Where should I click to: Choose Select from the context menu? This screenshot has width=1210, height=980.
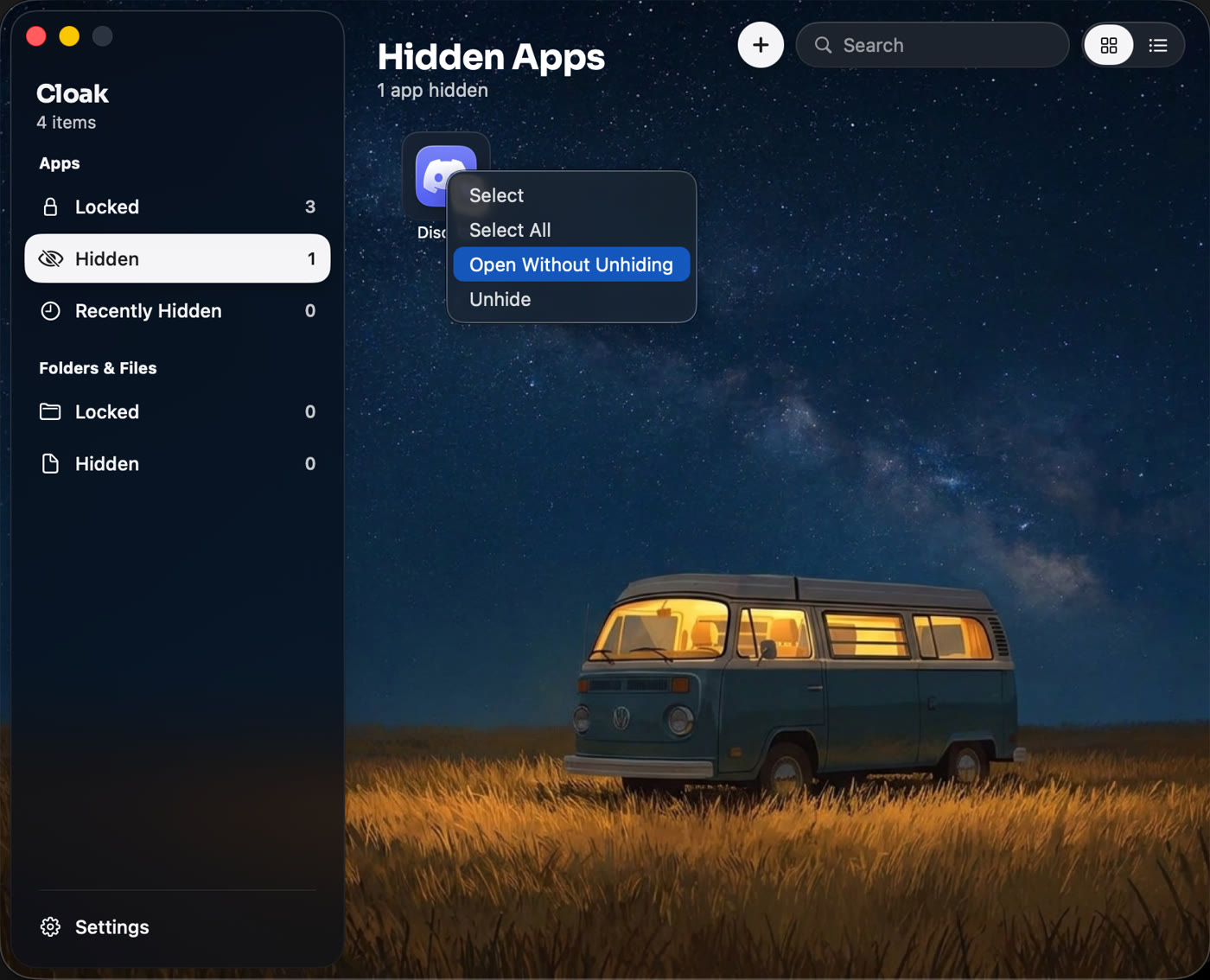click(571, 195)
